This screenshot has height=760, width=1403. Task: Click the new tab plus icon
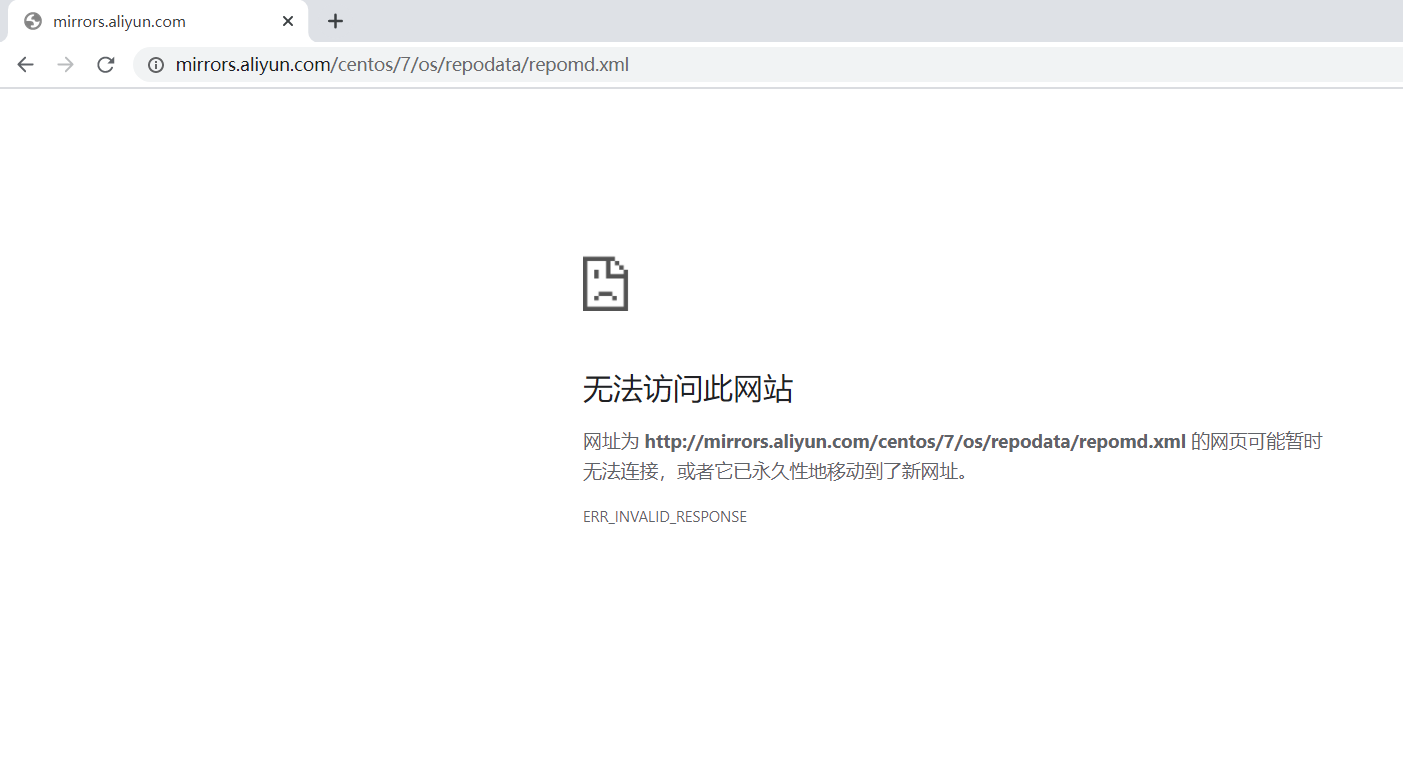point(335,21)
